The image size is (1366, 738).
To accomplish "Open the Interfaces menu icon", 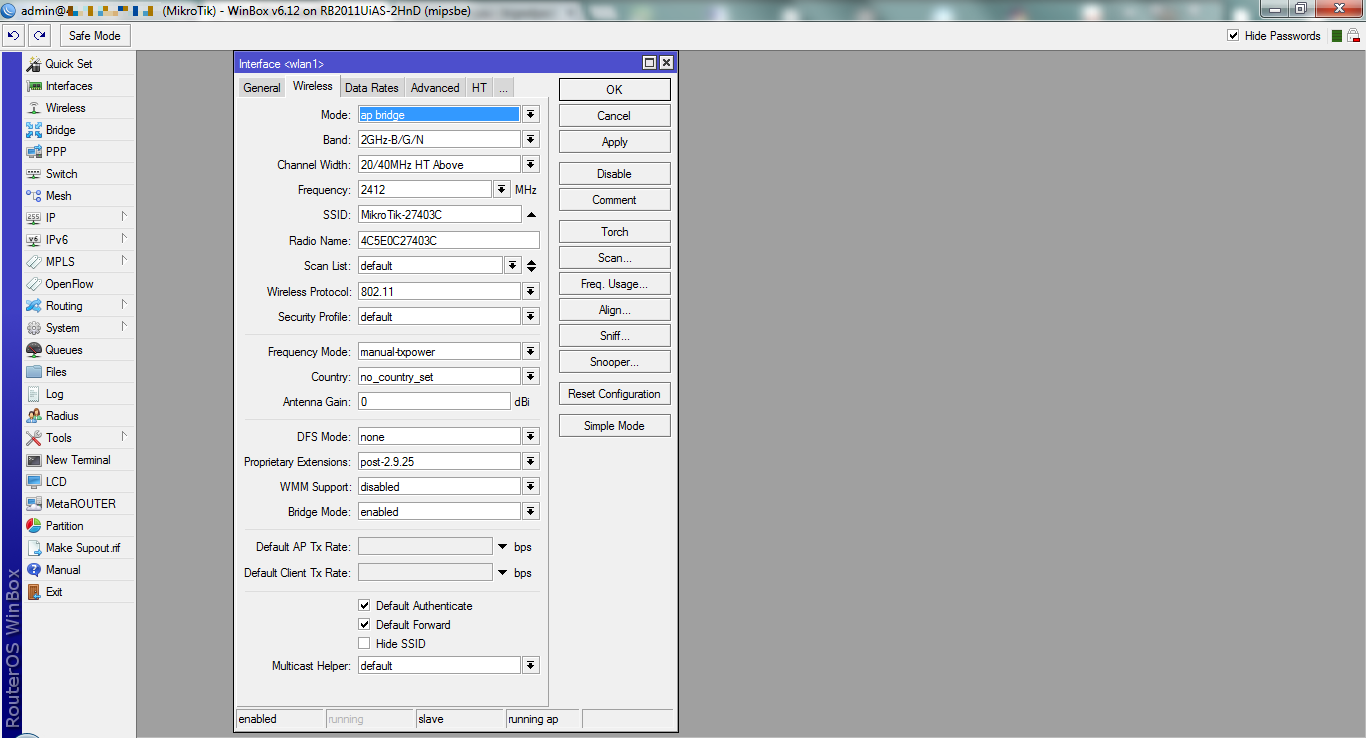I will (x=34, y=86).
